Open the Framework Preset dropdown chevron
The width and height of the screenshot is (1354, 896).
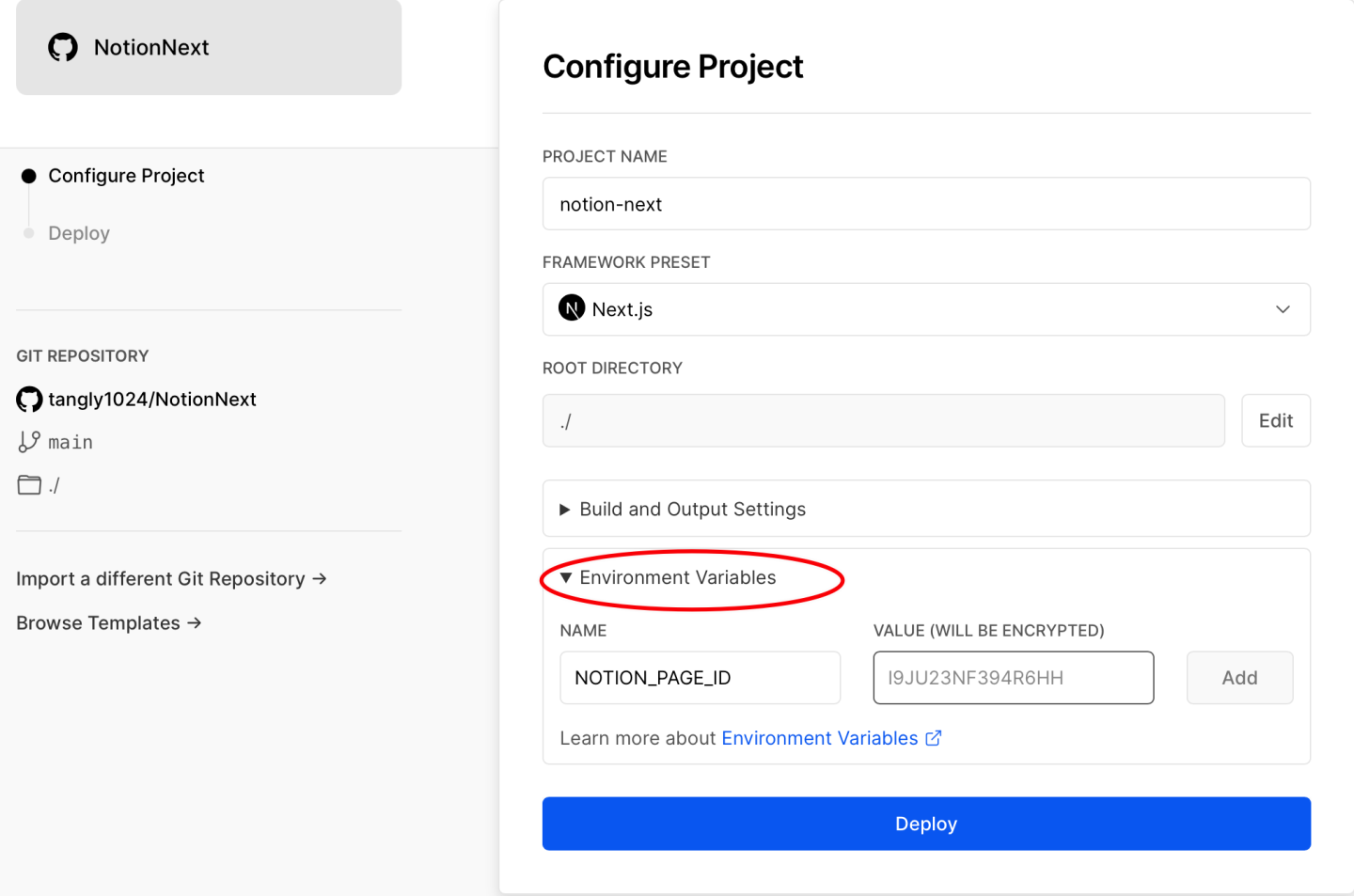(1283, 309)
